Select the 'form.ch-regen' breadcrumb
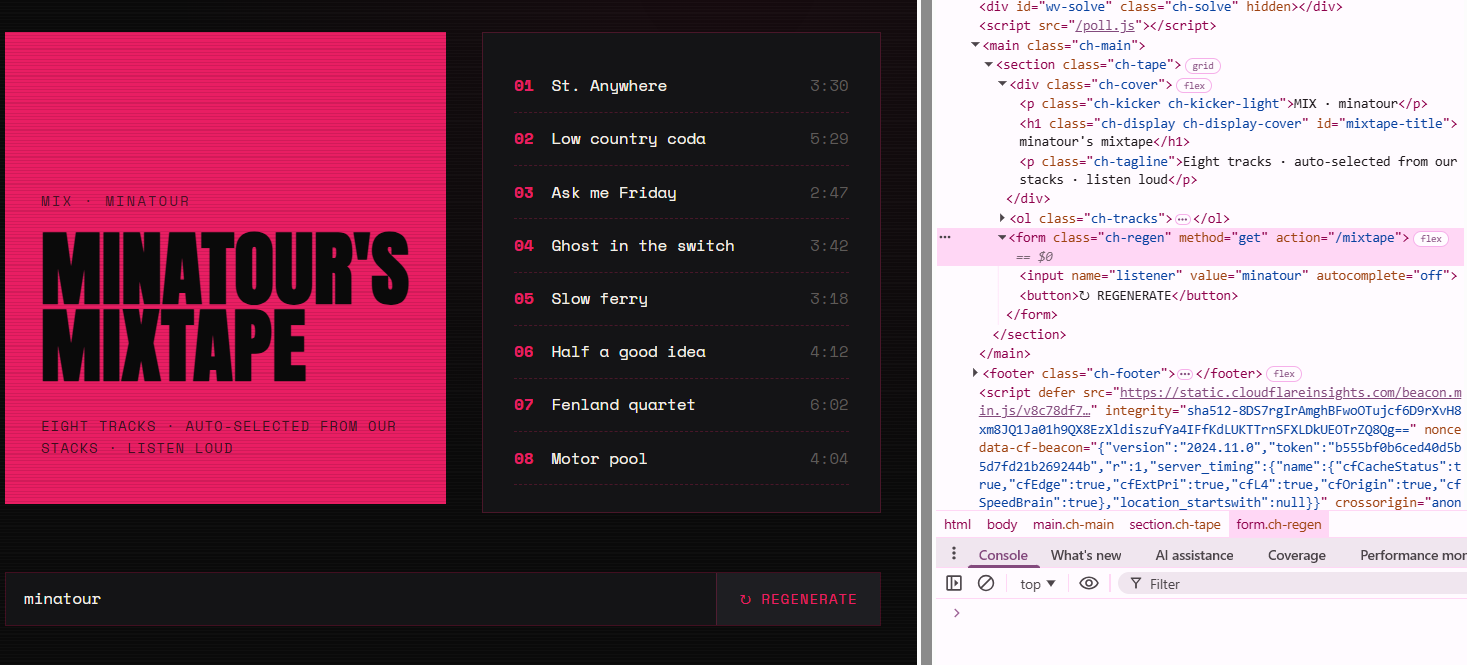This screenshot has height=665, width=1467. (1279, 524)
